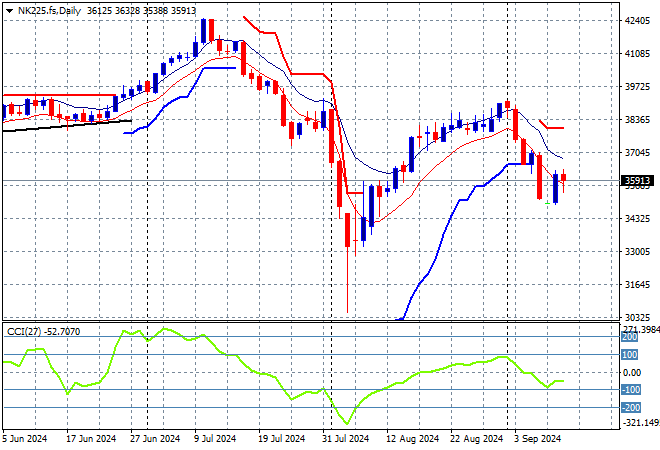Viewport: 660px width, 450px height.
Task: Select the CCI -200 level label
Action: pyautogui.click(x=631, y=407)
